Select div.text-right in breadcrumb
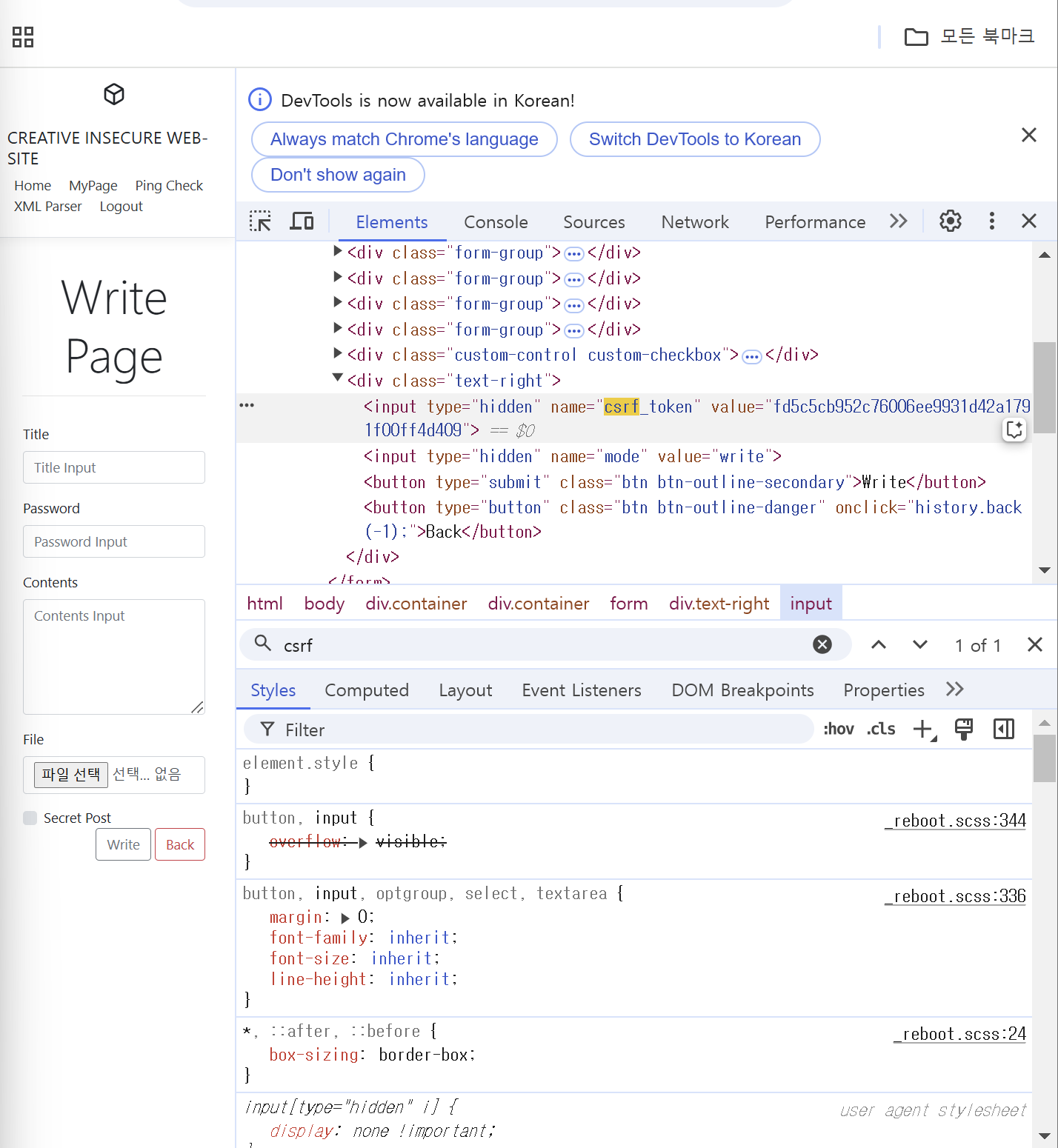Viewport: 1058px width, 1148px height. coord(719,604)
